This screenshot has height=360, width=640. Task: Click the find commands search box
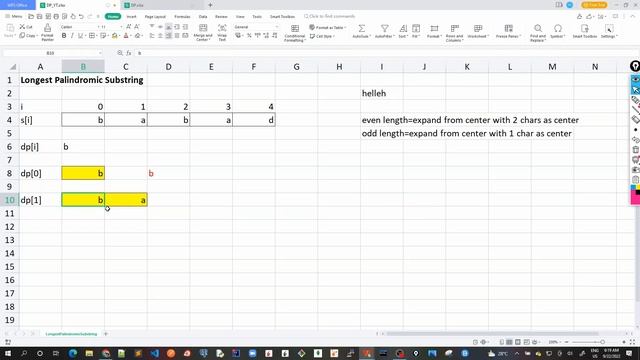point(330,16)
